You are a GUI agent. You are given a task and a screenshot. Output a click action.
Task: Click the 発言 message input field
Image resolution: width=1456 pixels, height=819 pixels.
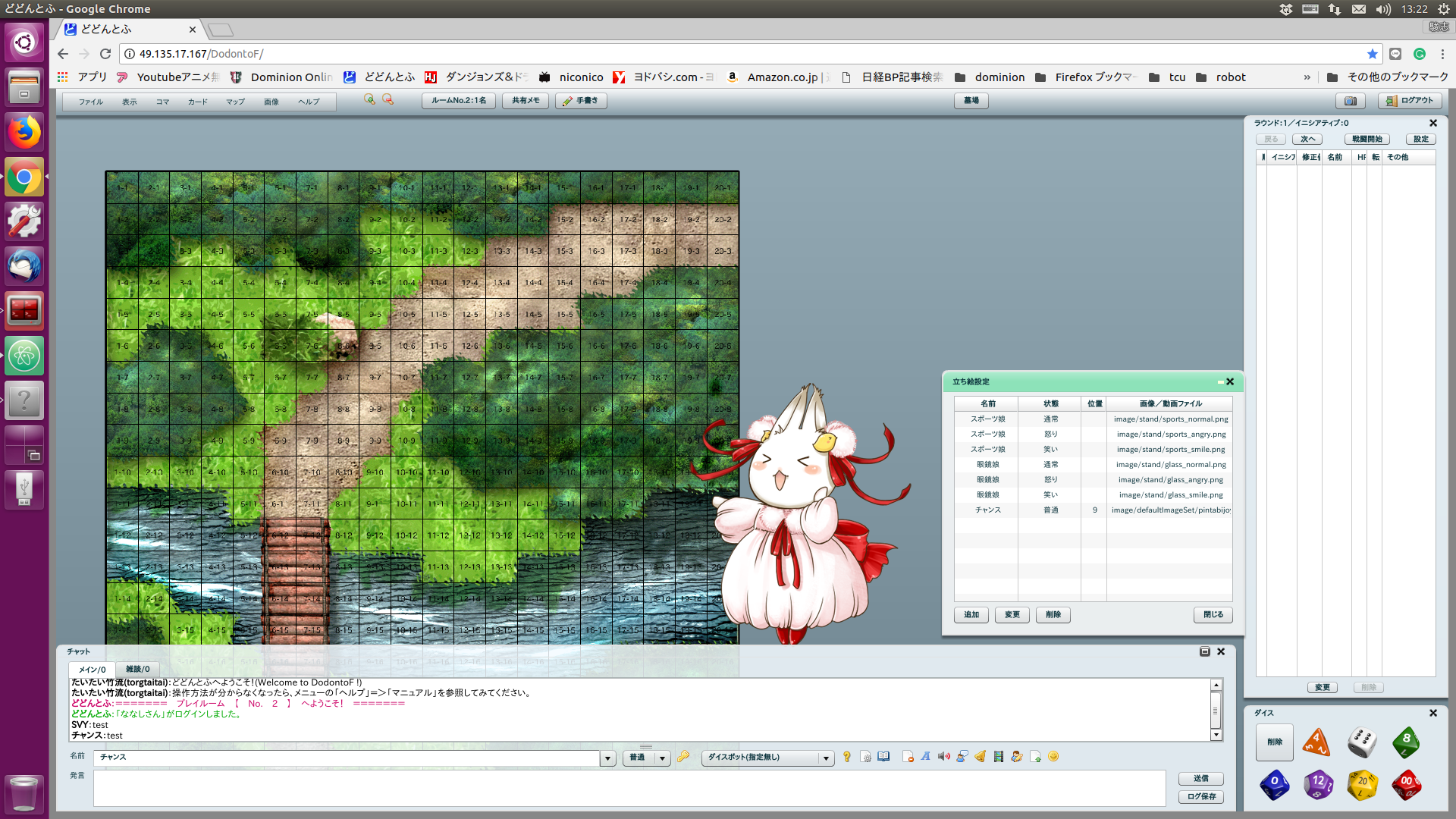click(629, 789)
